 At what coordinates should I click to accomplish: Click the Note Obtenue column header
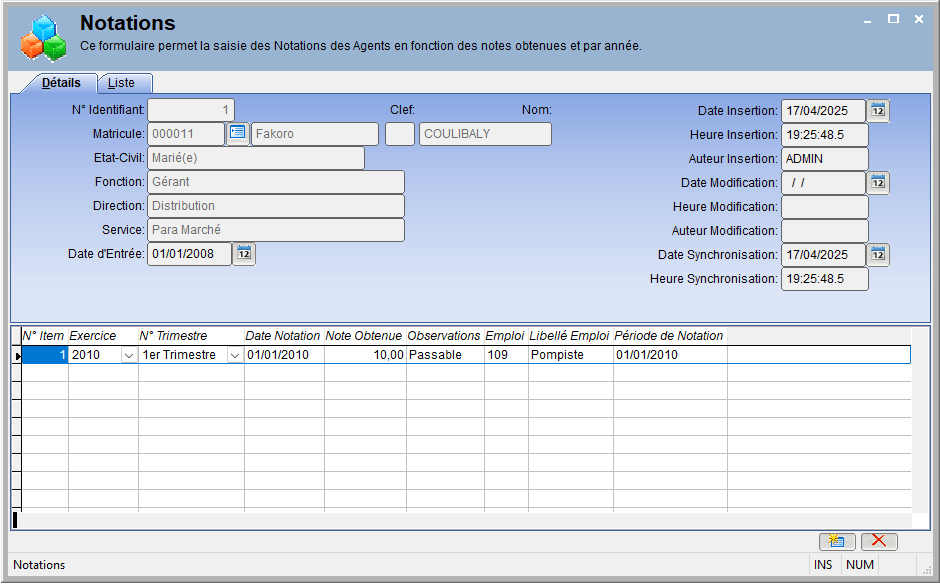click(365, 336)
